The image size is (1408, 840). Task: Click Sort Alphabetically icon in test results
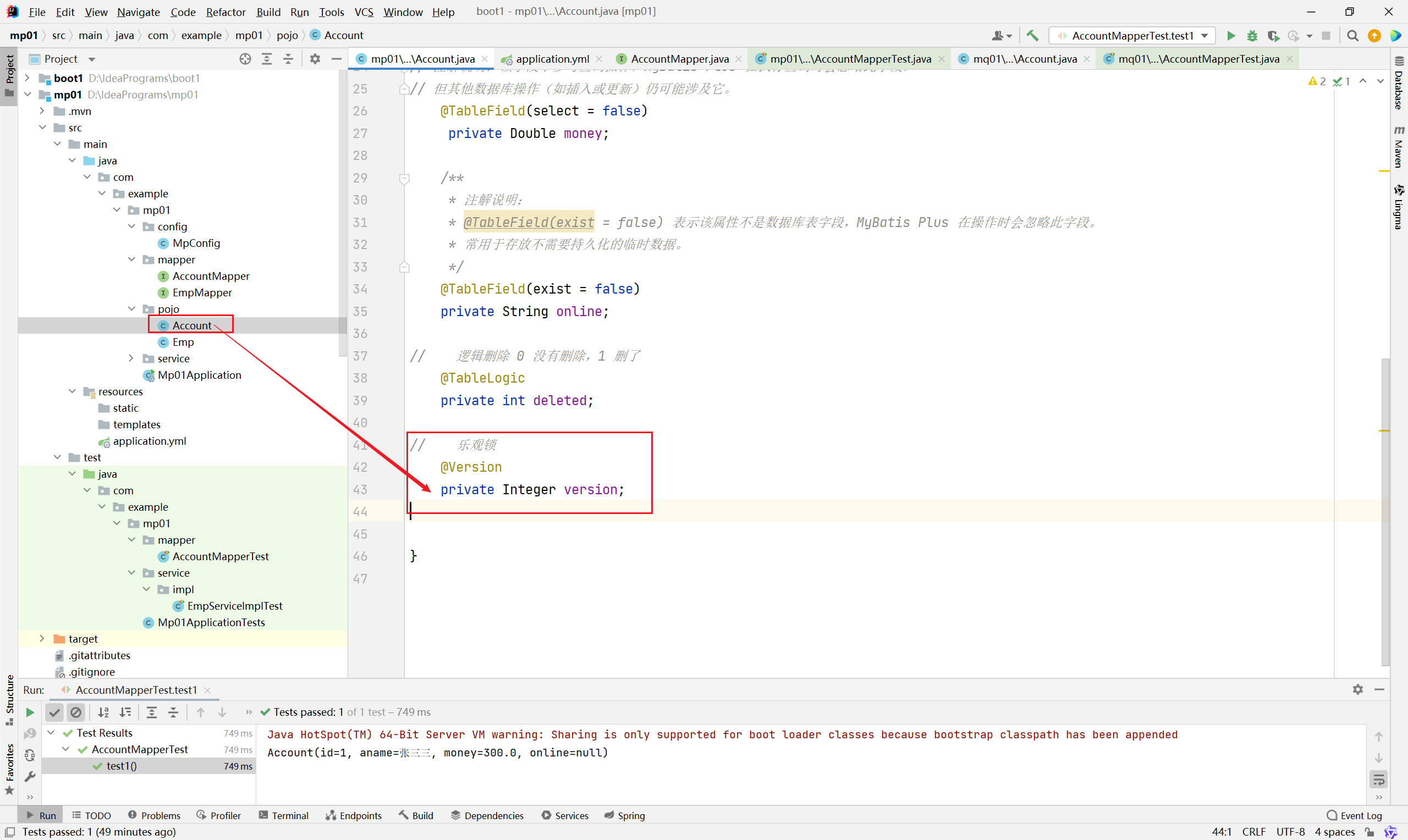[103, 712]
